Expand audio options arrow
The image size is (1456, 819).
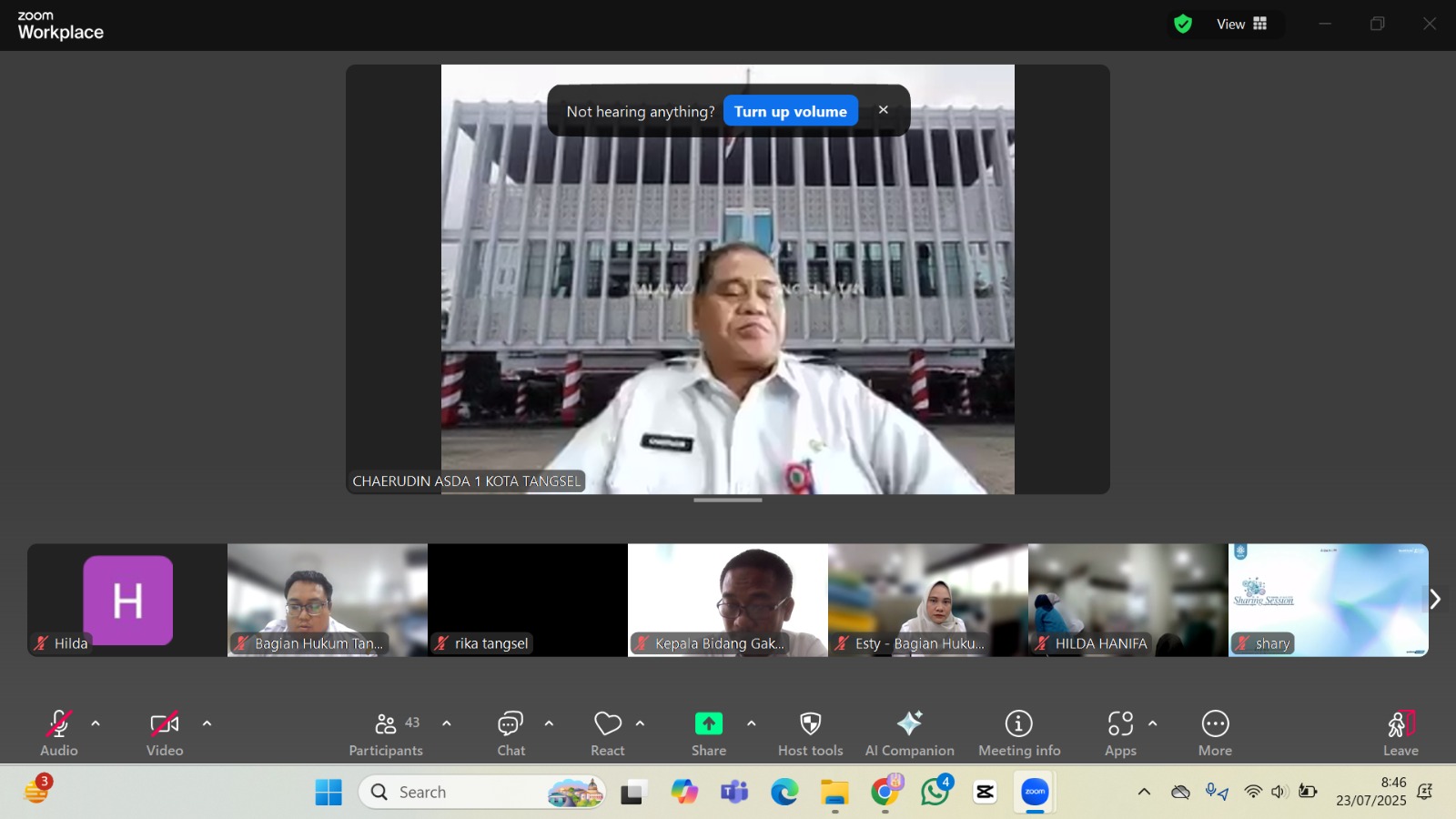pos(96,723)
